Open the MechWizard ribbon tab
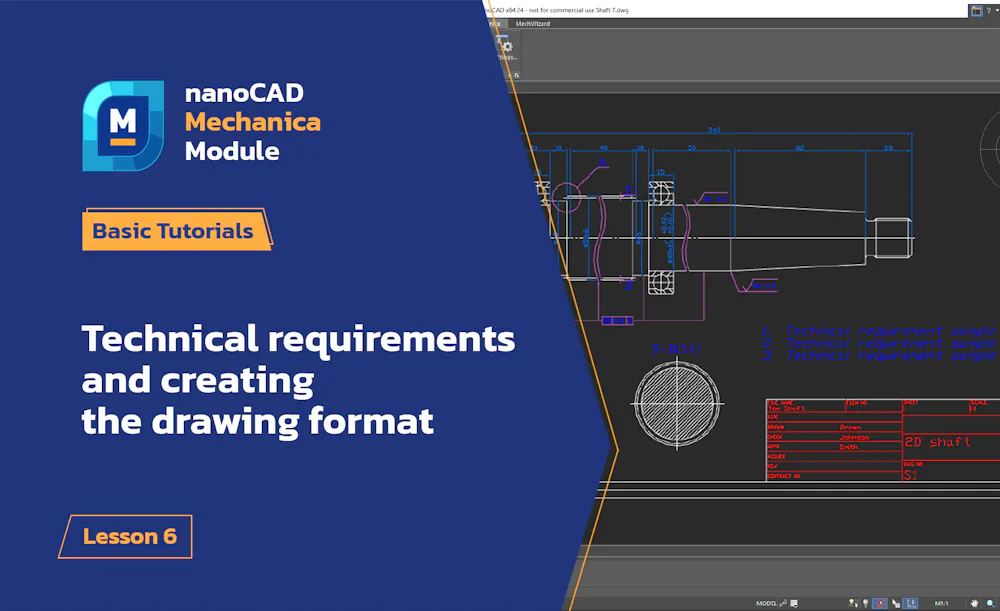The width and height of the screenshot is (1000, 611). 533,24
